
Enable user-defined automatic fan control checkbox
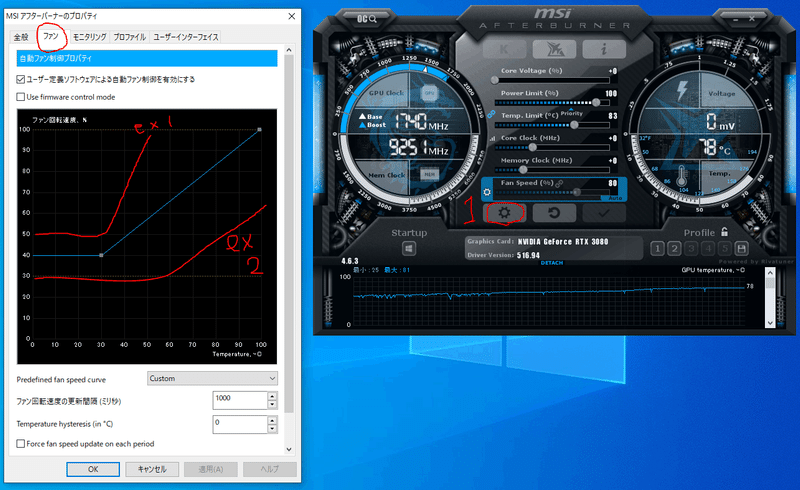[20, 79]
